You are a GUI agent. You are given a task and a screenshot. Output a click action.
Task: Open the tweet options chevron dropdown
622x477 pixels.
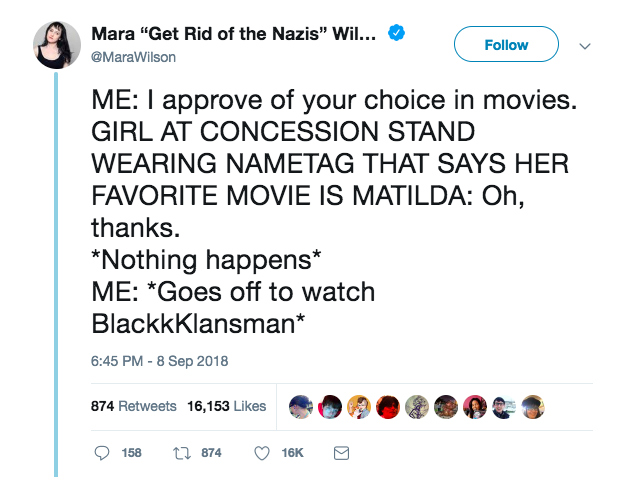tap(585, 46)
